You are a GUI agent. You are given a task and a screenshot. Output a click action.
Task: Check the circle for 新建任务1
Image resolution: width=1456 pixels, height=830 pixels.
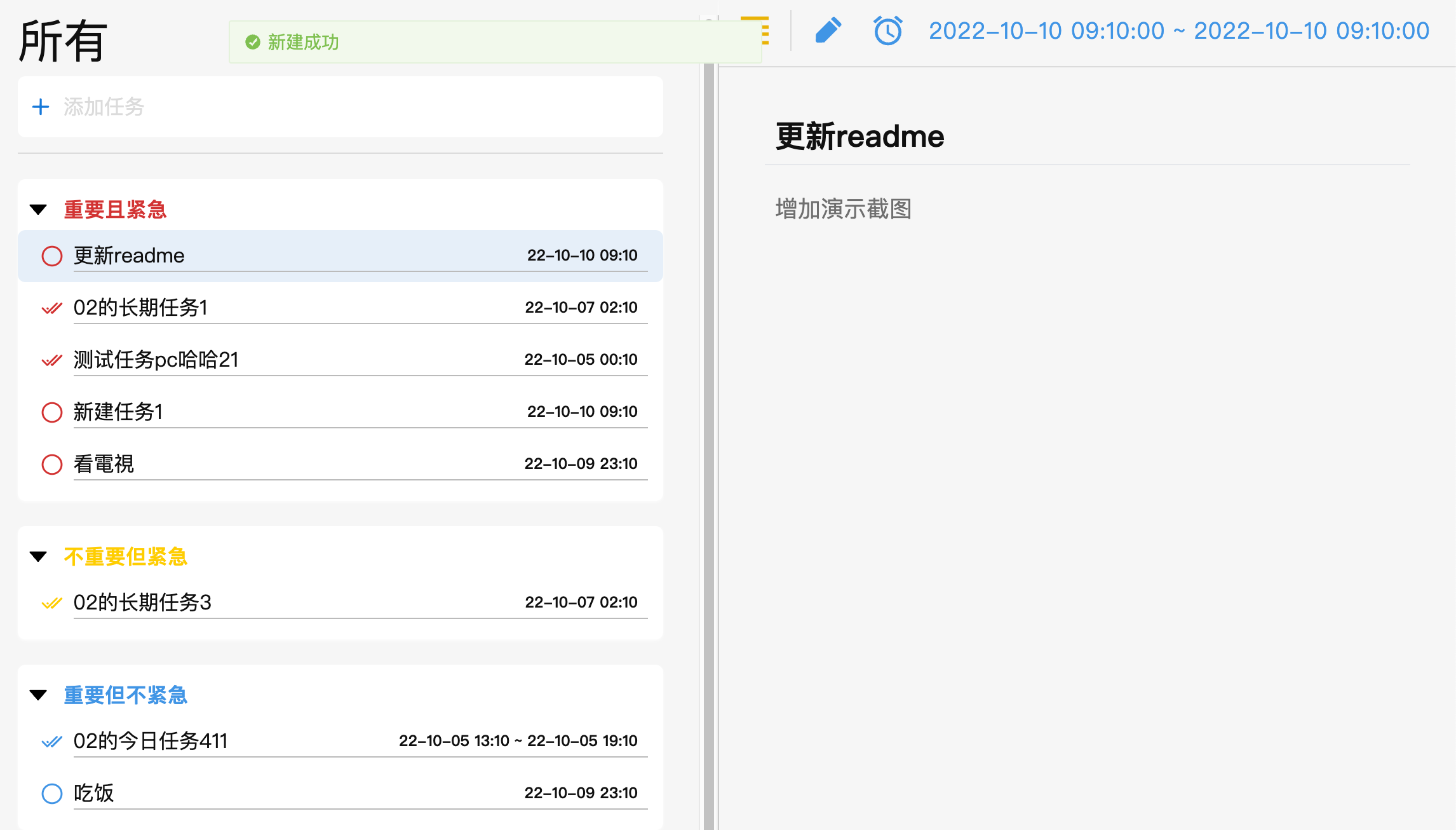click(51, 412)
